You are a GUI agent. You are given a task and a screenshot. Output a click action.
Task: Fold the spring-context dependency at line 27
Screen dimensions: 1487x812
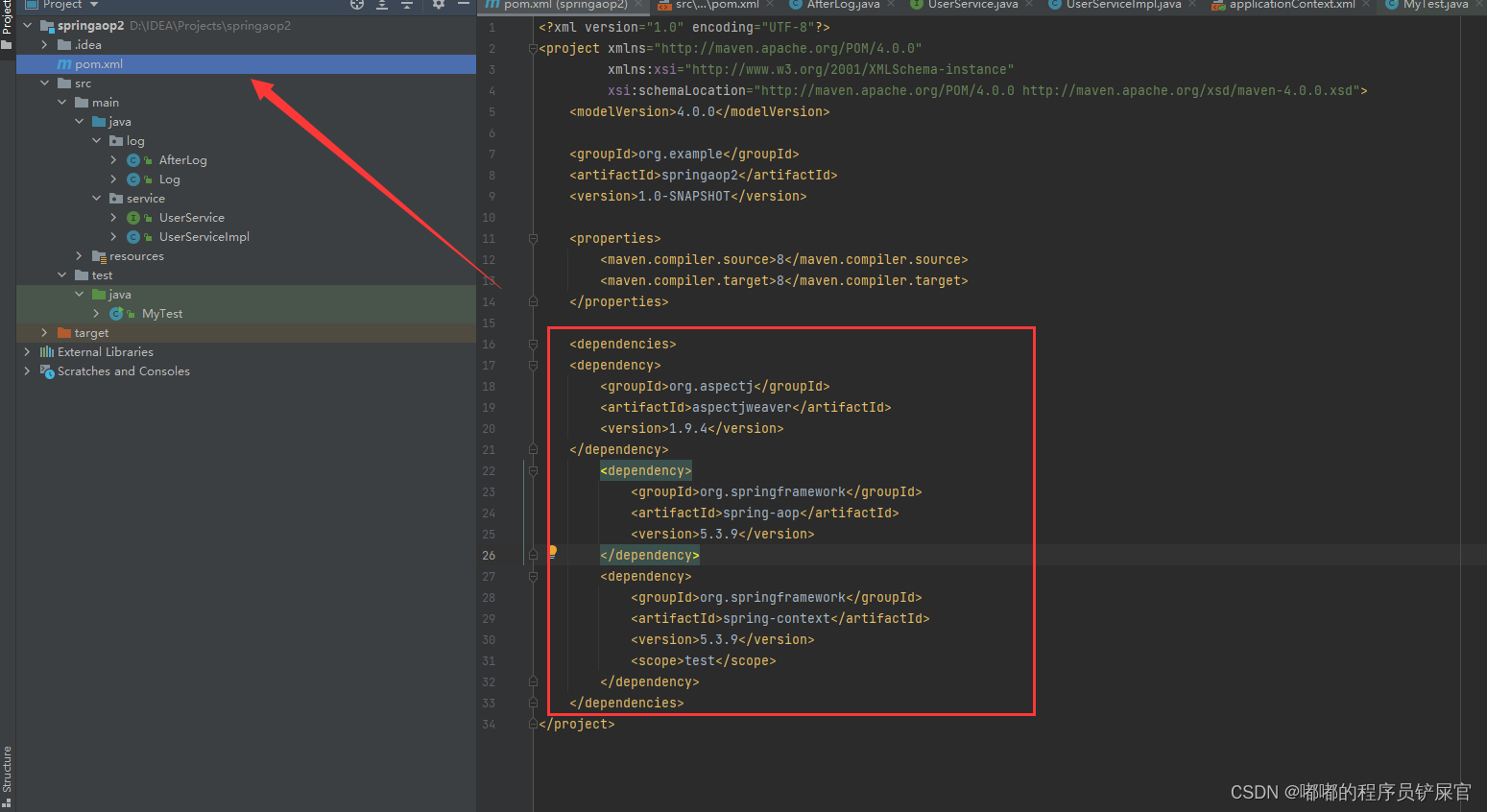point(533,576)
